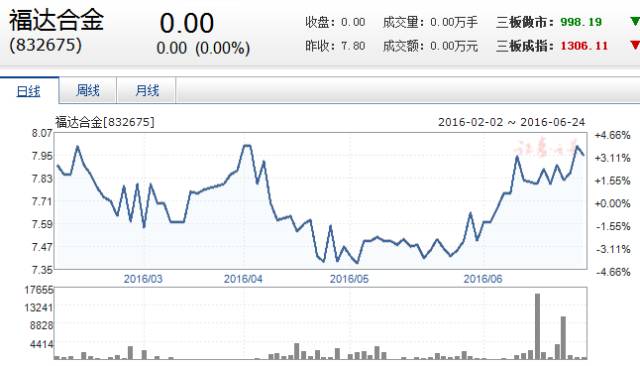Click the 三板做市 index label
Screen dimensions: 640x366
[x=524, y=22]
